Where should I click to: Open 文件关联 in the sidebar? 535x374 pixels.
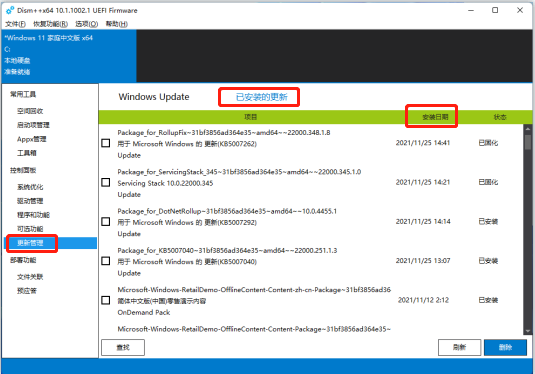(x=30, y=277)
